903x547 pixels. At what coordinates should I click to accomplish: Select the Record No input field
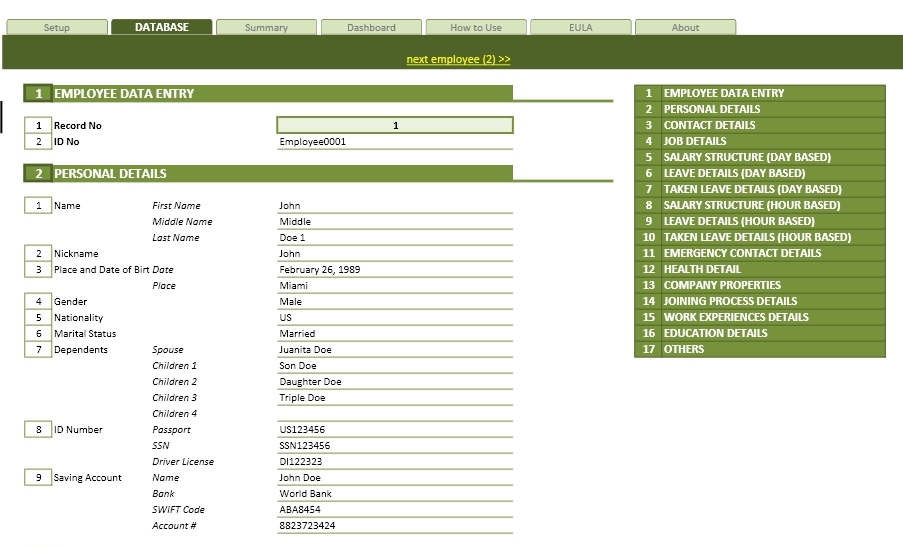point(395,125)
